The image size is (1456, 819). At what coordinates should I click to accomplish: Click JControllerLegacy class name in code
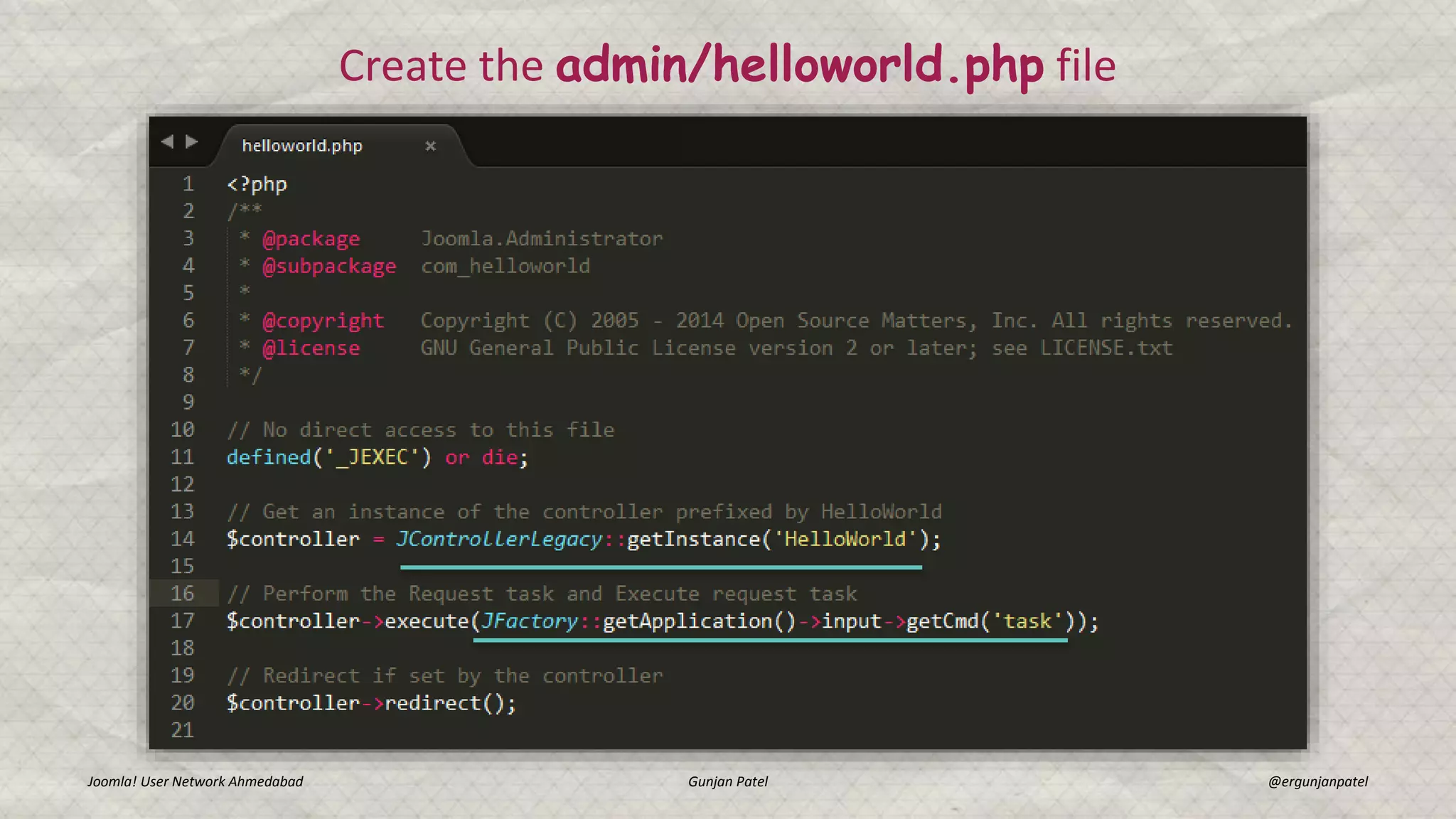tap(499, 539)
